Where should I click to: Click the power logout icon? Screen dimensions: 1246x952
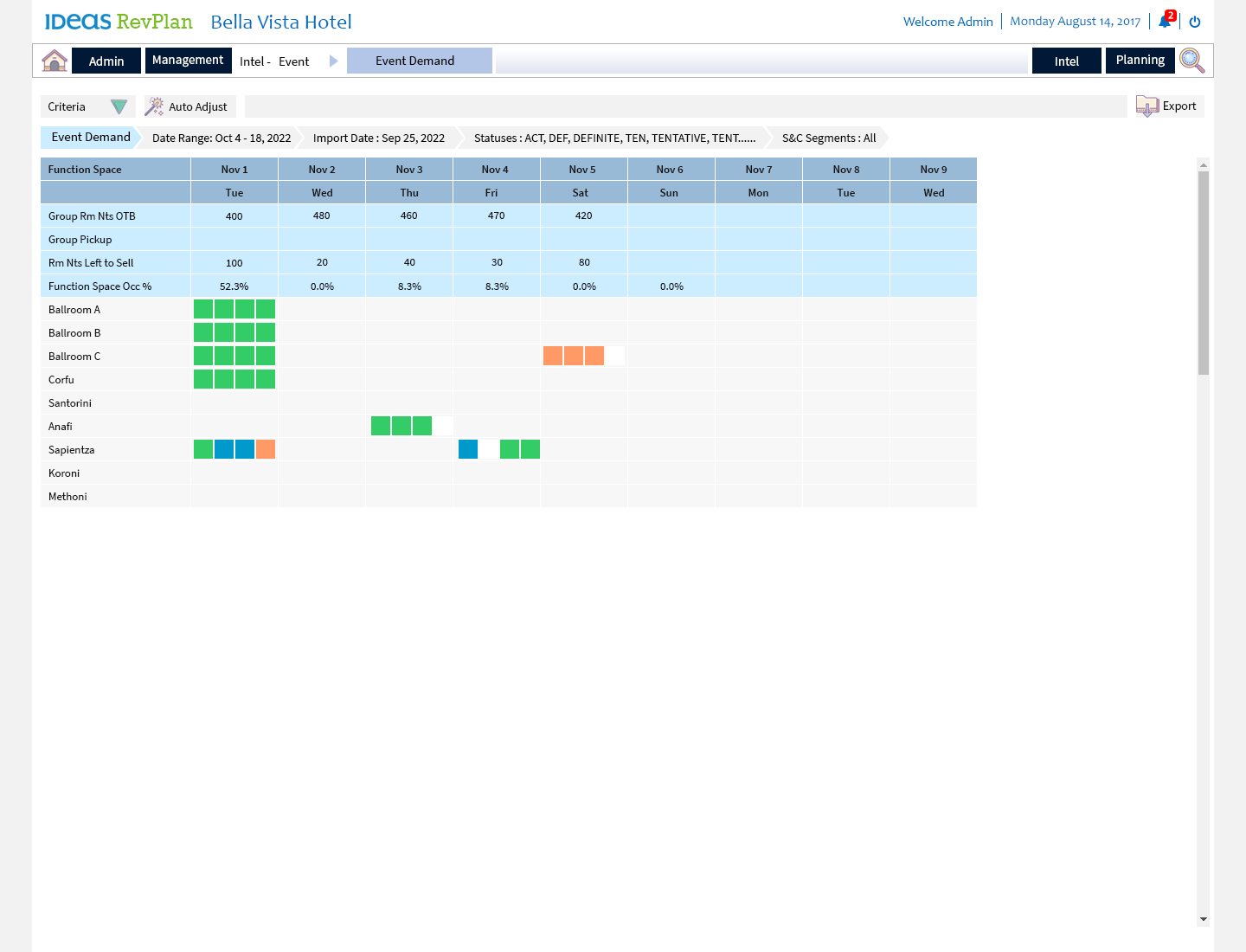pyautogui.click(x=1195, y=22)
